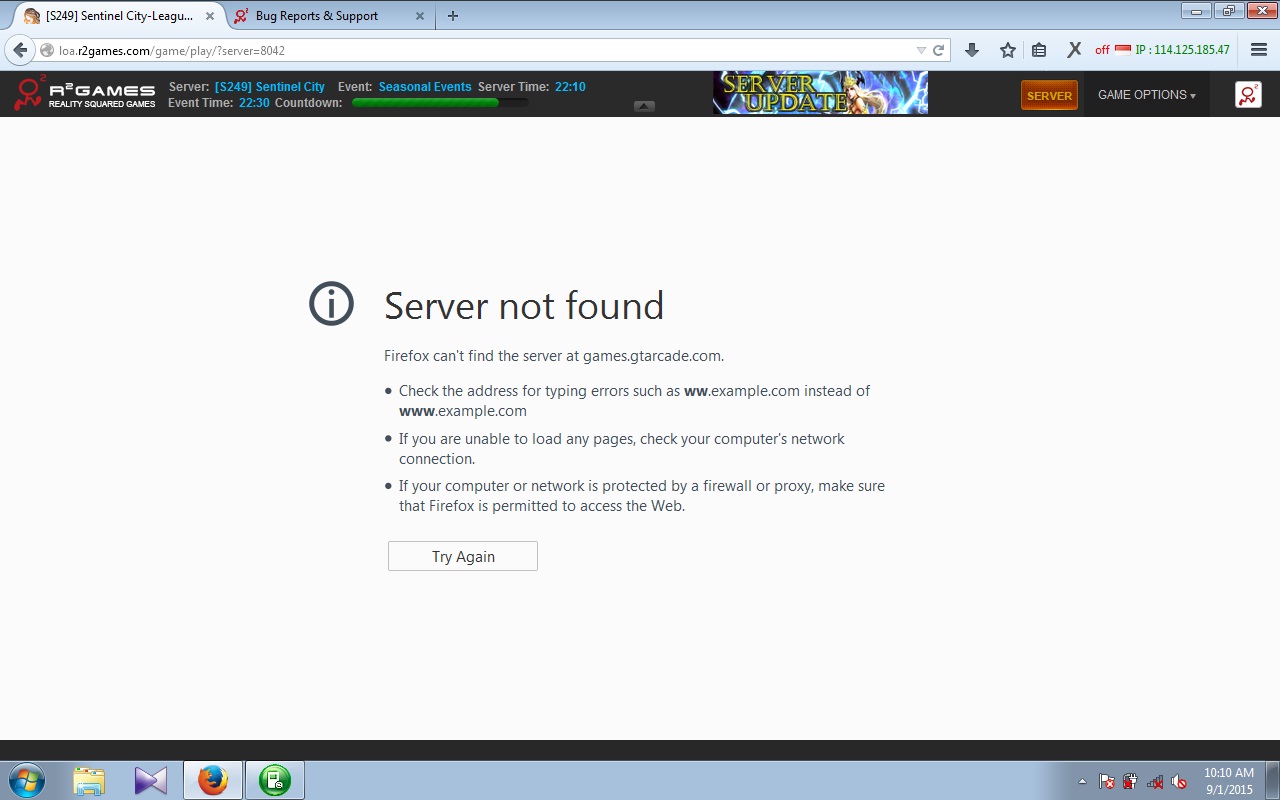This screenshot has width=1280, height=800.
Task: Open the URL bar history dropdown arrow
Action: pos(921,50)
